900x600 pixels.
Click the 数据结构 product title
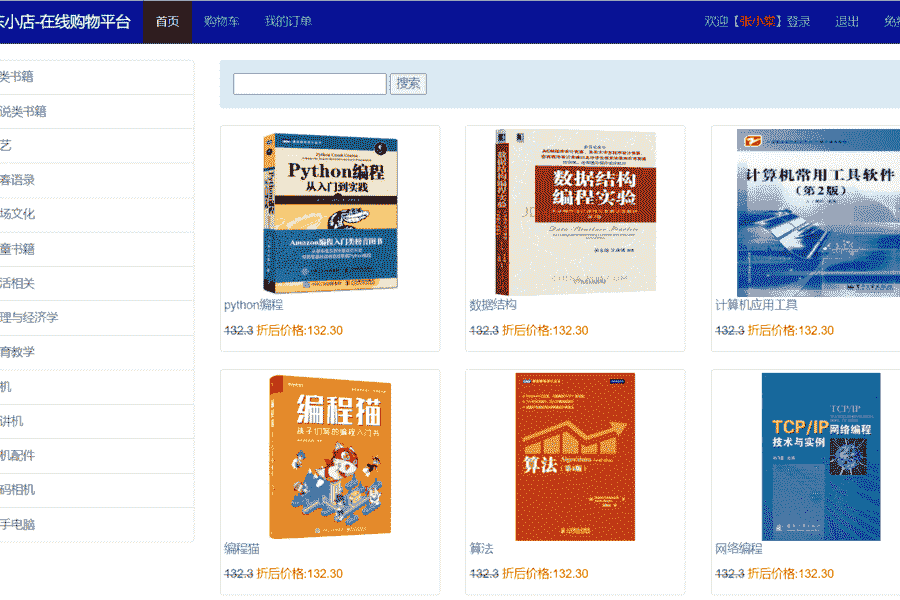click(x=493, y=305)
